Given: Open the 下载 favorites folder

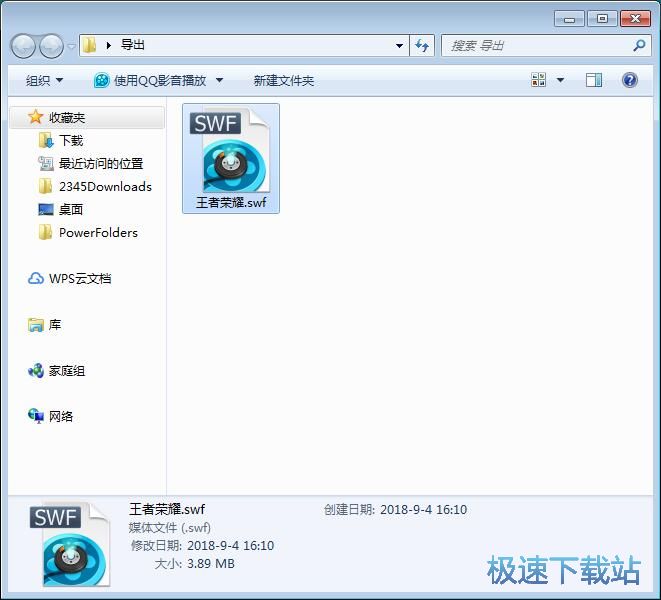Looking at the screenshot, I should click(71, 140).
